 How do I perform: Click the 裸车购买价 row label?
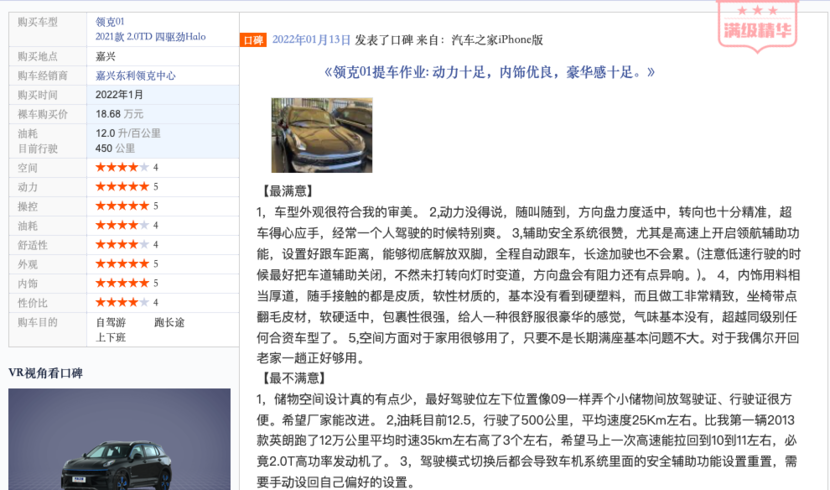click(42, 114)
